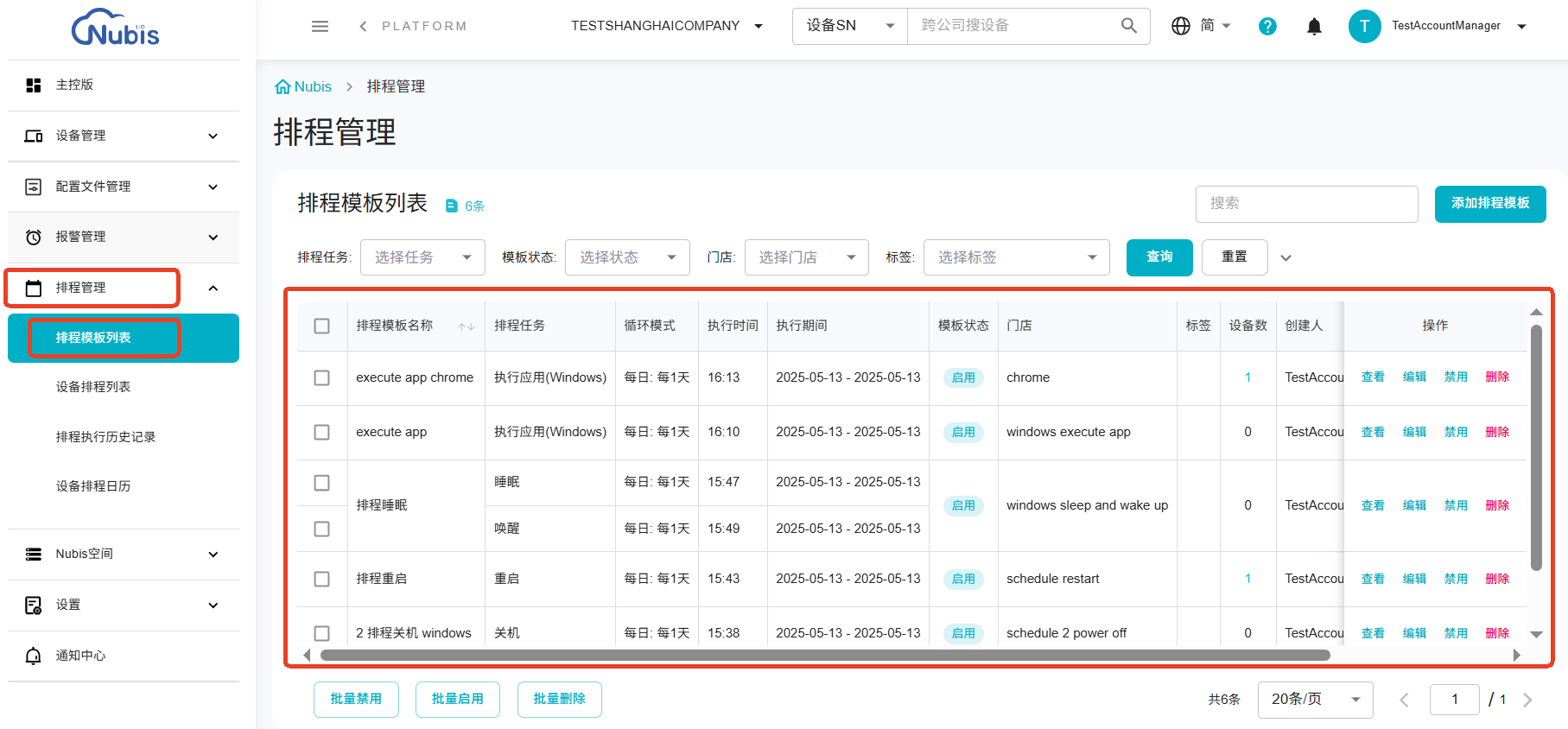Open the help question mark icon
Image resolution: width=1568 pixels, height=729 pixels.
pos(1267,26)
